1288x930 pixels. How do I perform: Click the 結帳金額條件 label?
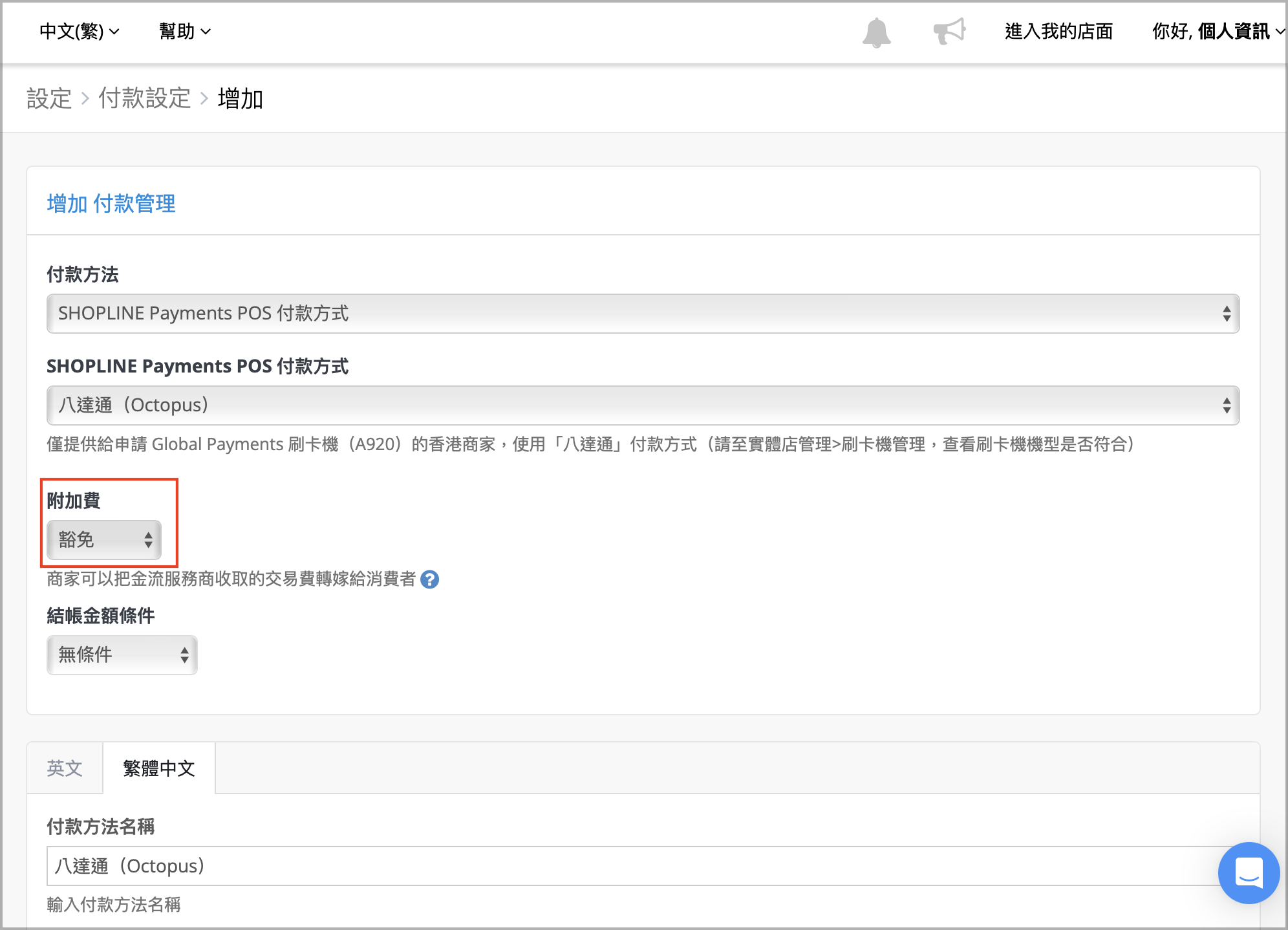click(101, 616)
